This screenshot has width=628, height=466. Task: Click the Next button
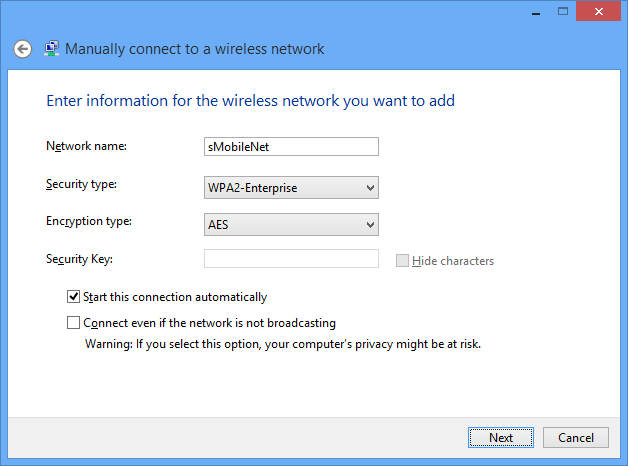pyautogui.click(x=501, y=437)
